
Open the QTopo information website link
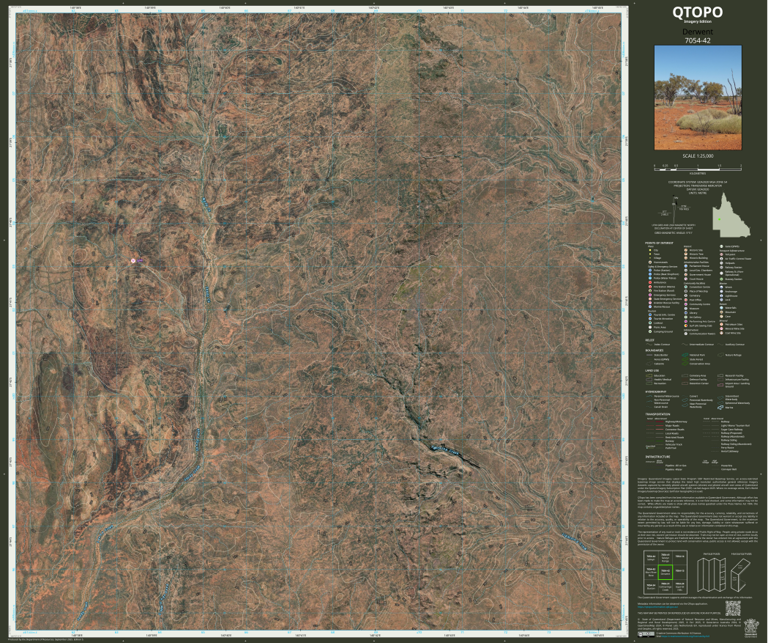(658, 607)
